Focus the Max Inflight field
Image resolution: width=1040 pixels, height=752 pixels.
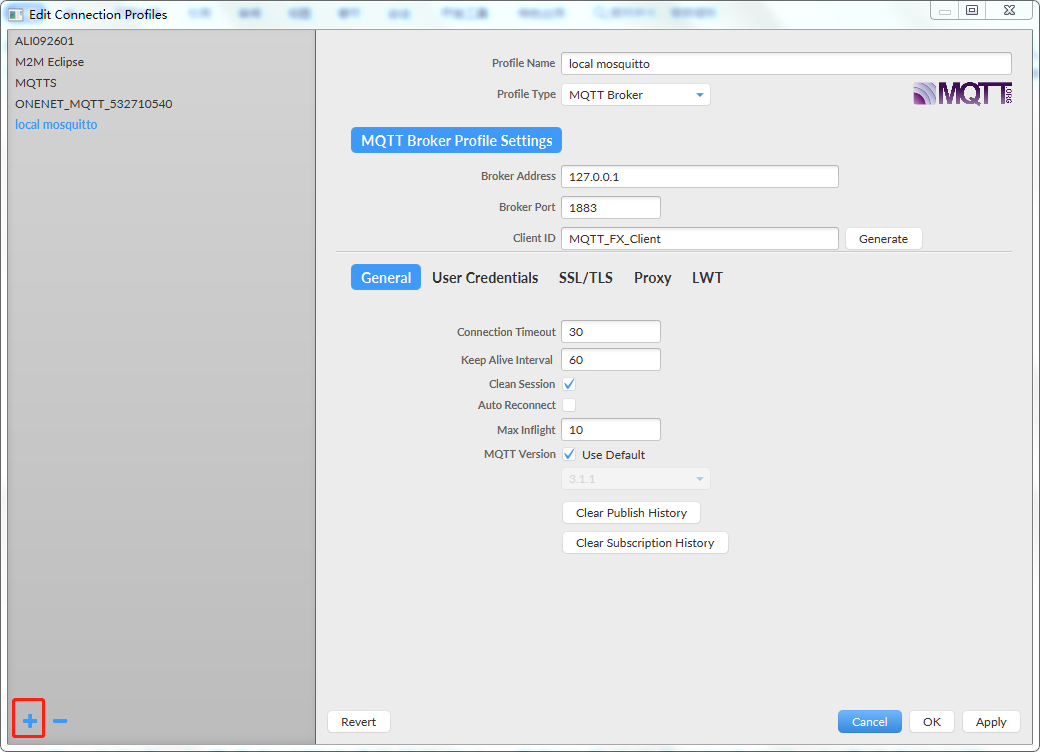point(611,430)
